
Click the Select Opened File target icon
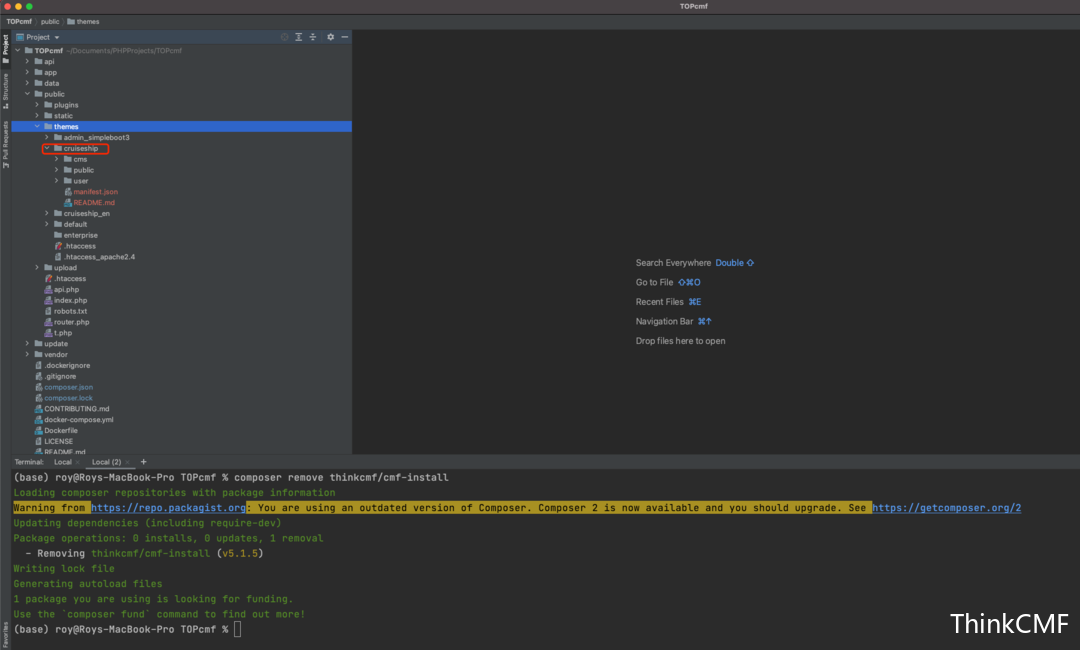pos(284,37)
